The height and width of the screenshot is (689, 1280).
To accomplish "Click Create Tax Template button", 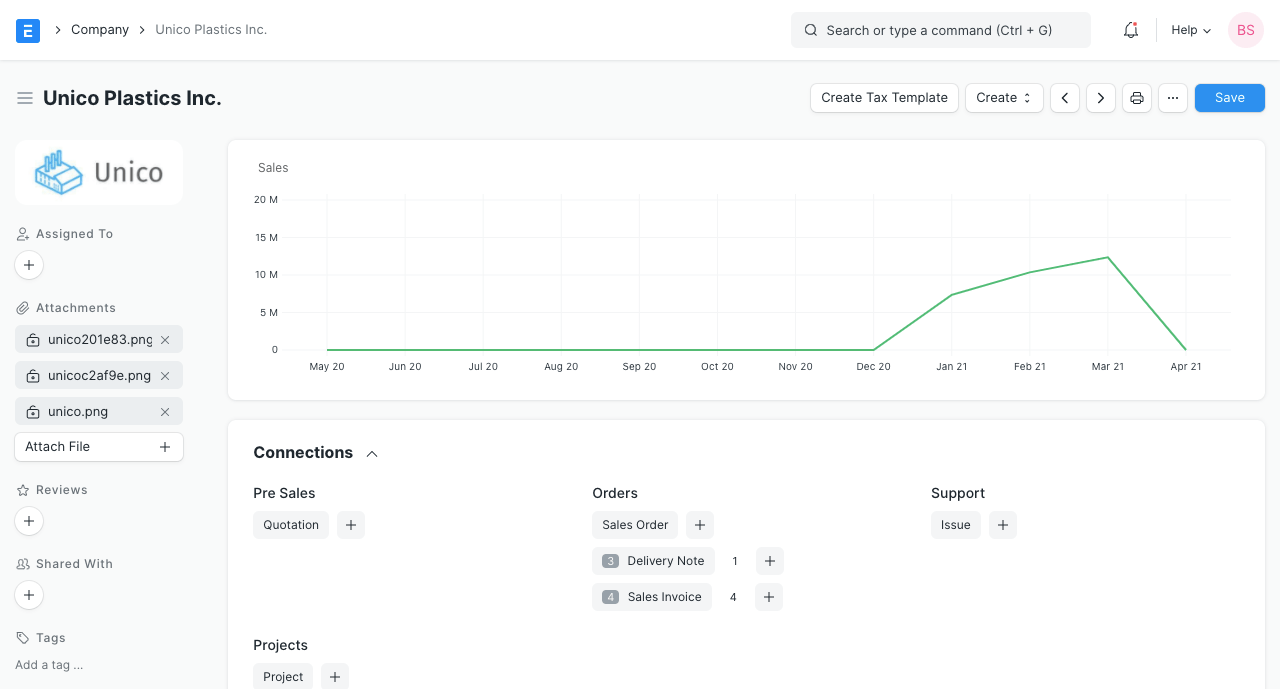I will (x=884, y=98).
